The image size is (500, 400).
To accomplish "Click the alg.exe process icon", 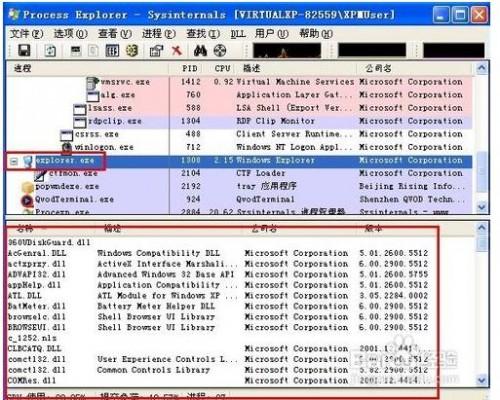I will click(93, 96).
